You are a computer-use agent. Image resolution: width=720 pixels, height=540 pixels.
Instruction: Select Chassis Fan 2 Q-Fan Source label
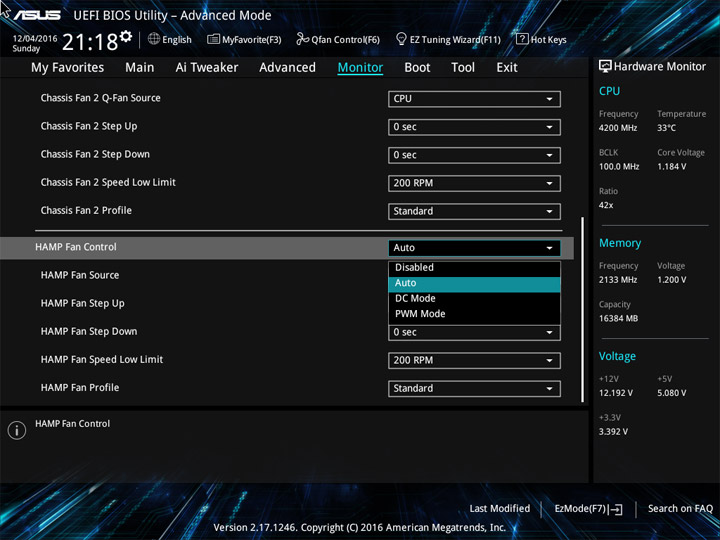(101, 98)
